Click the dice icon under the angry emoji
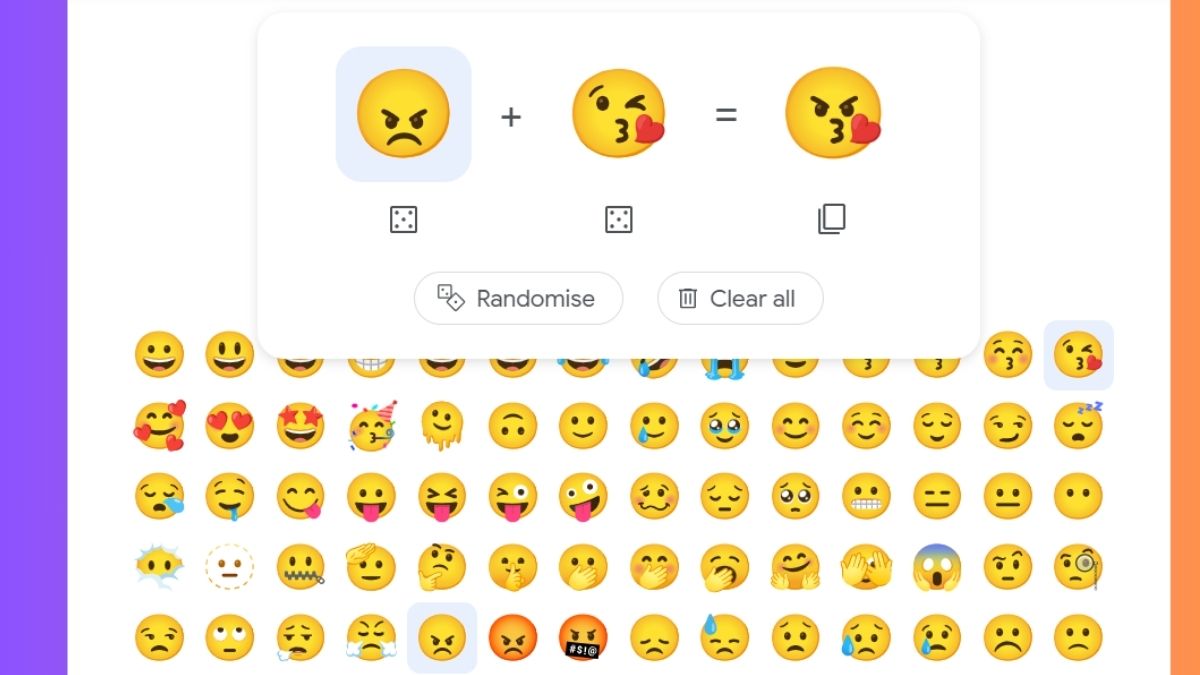Image resolution: width=1200 pixels, height=675 pixels. pyautogui.click(x=403, y=220)
